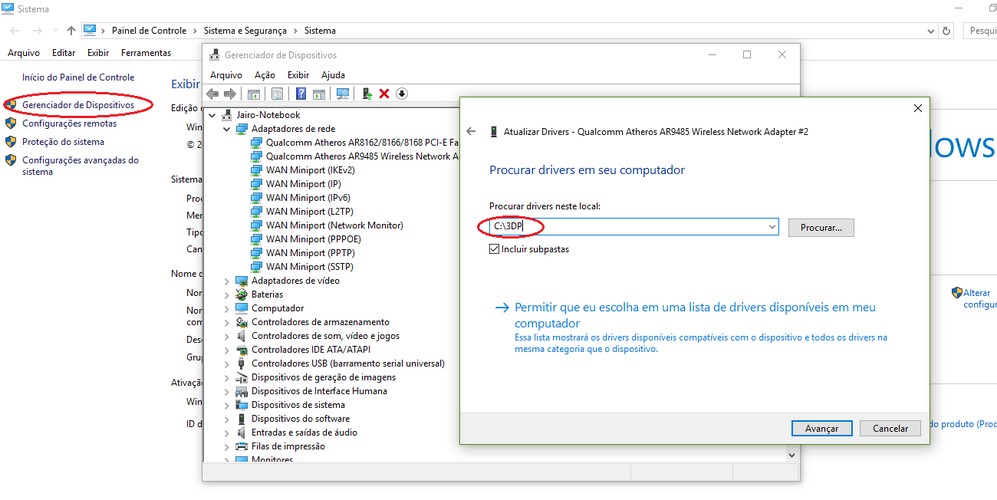Screen dimensions: 997x500
Task: Collapse the Jairo-Notebook root node
Action: 212,115
